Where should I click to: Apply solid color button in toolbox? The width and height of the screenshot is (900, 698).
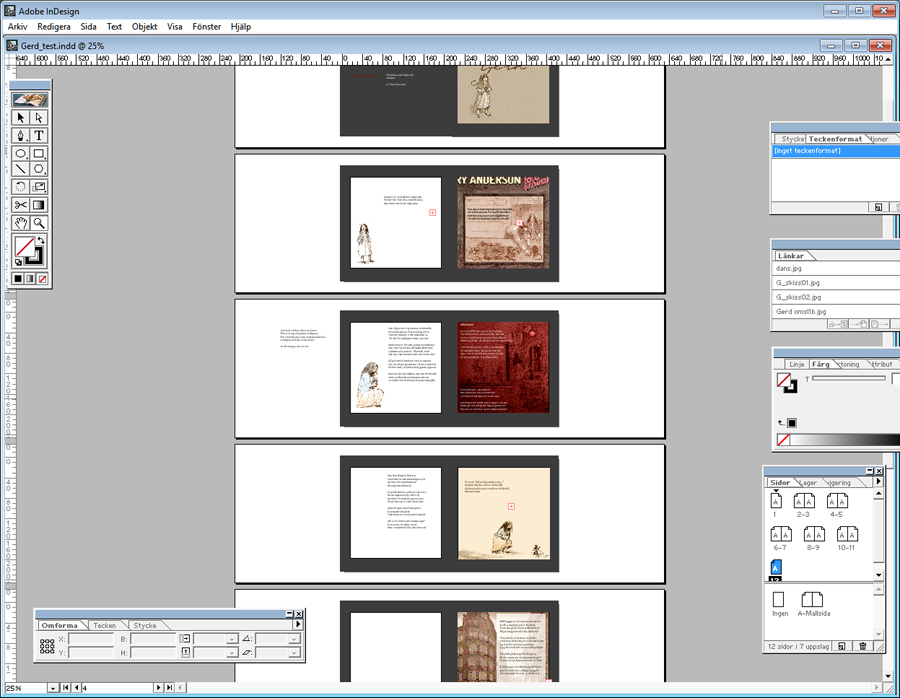(18, 279)
